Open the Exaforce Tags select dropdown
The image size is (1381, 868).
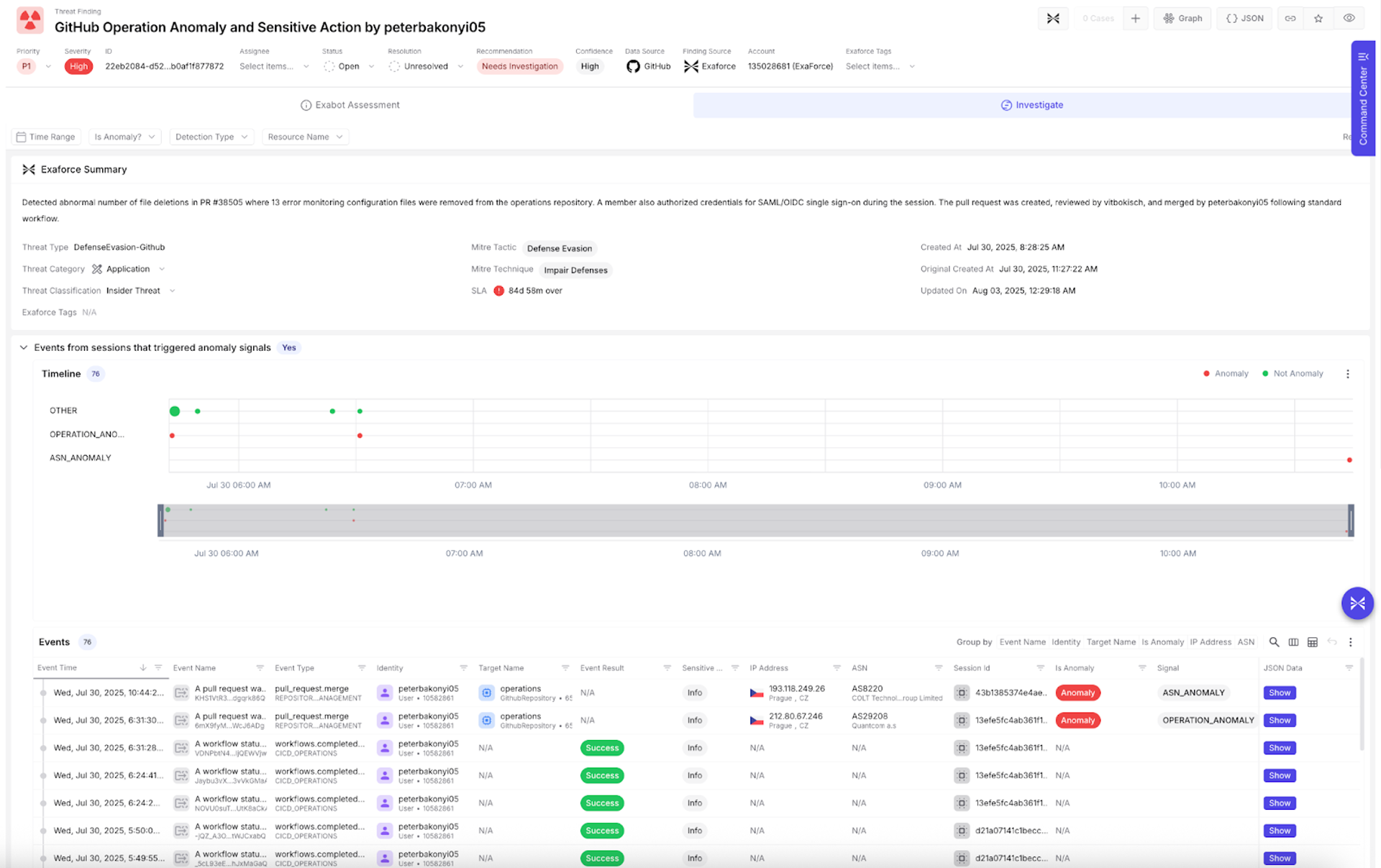[x=880, y=66]
